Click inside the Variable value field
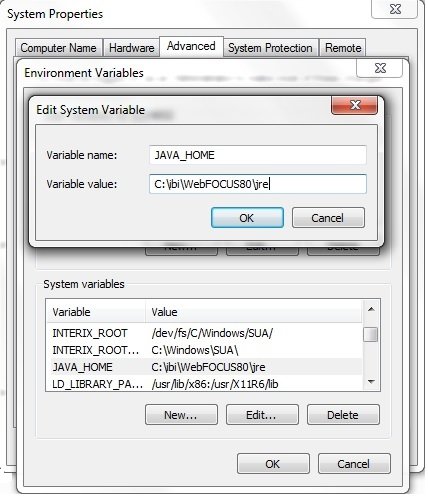 tap(258, 184)
